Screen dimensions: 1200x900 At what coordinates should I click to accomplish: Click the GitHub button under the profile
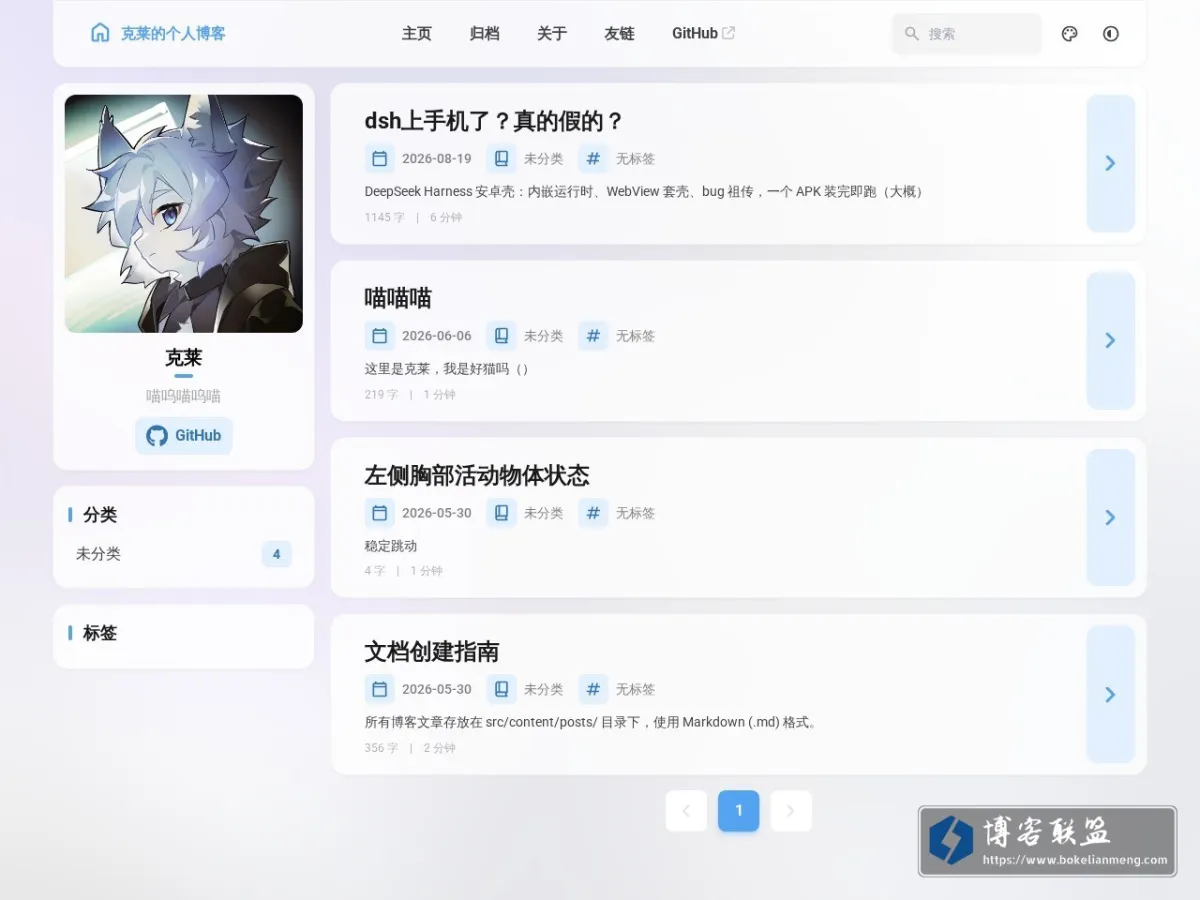[184, 436]
